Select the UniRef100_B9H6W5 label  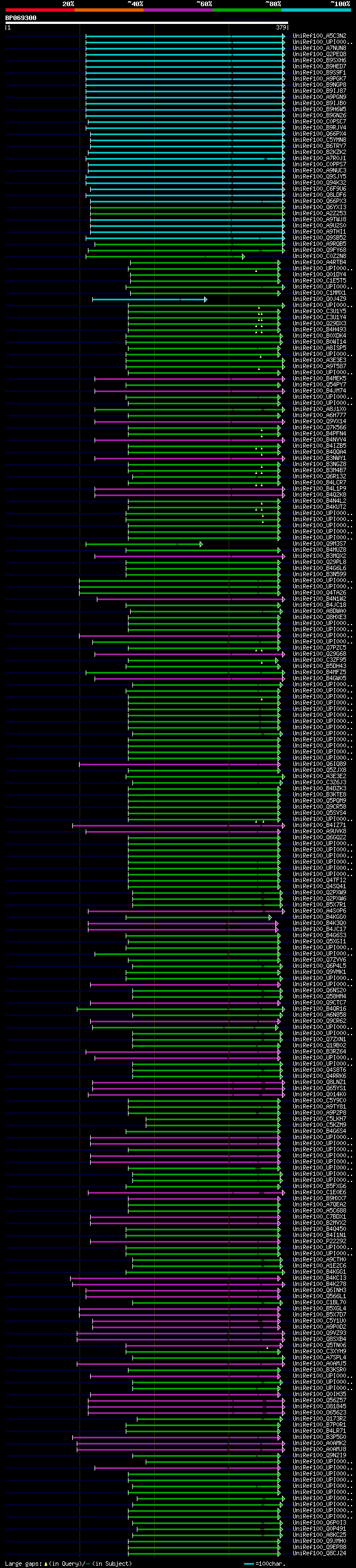point(319,110)
